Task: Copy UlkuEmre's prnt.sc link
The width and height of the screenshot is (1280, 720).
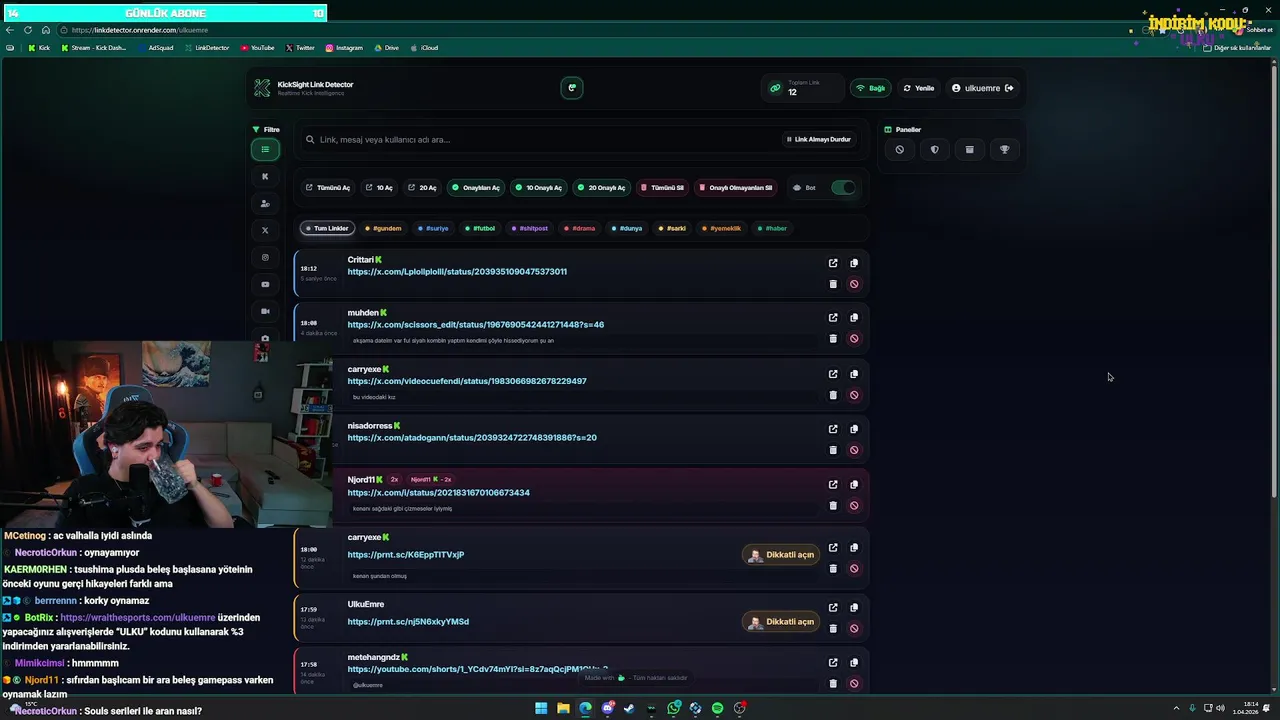Action: [854, 608]
